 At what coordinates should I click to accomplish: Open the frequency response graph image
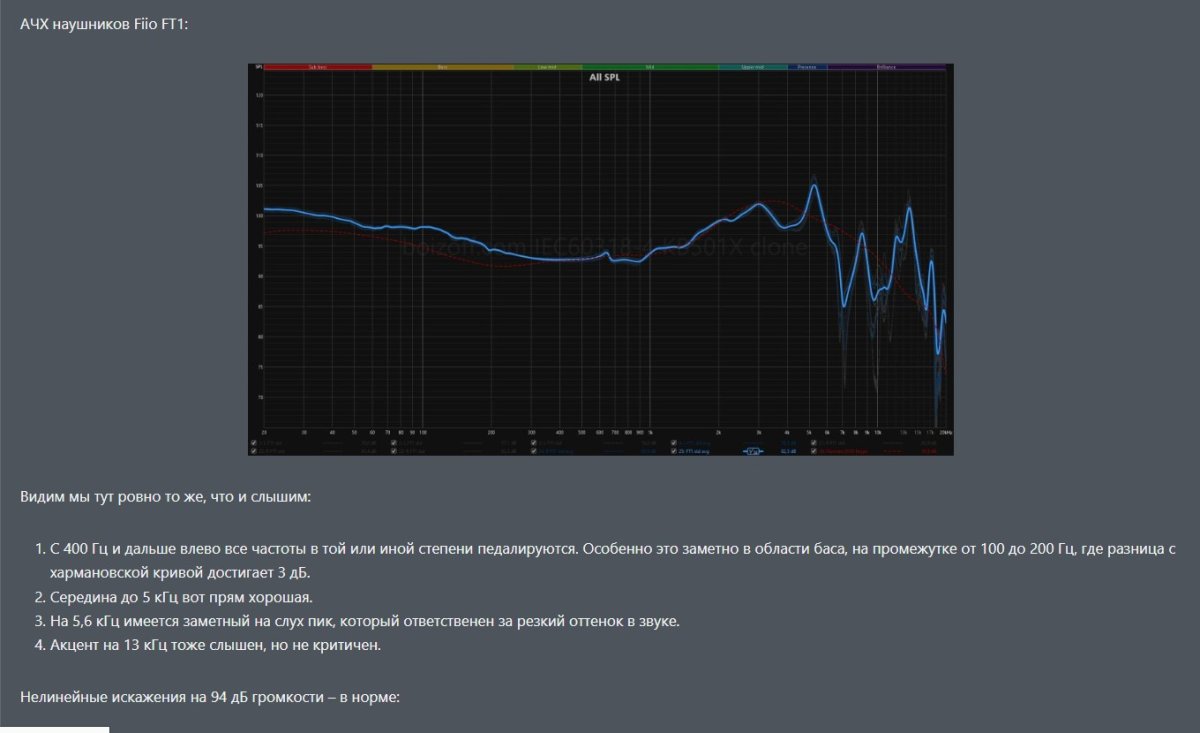[600, 260]
